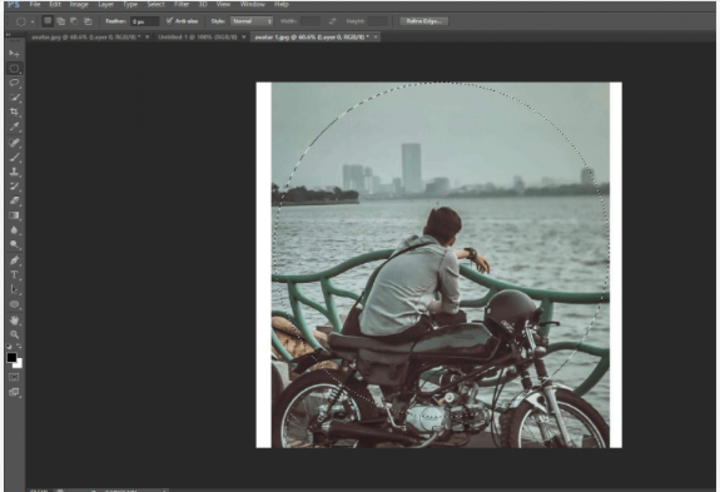The width and height of the screenshot is (720, 492).
Task: Select the Horizontal Type tool
Action: point(14,275)
